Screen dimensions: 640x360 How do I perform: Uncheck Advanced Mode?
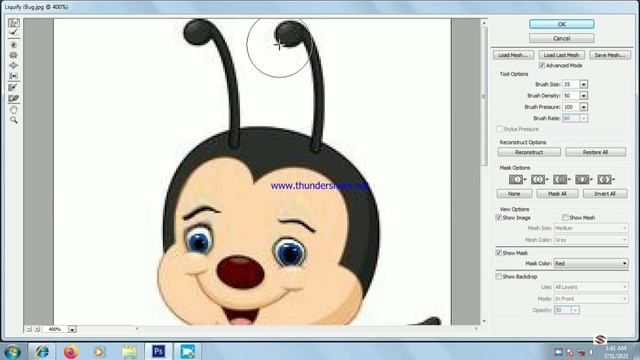542,66
